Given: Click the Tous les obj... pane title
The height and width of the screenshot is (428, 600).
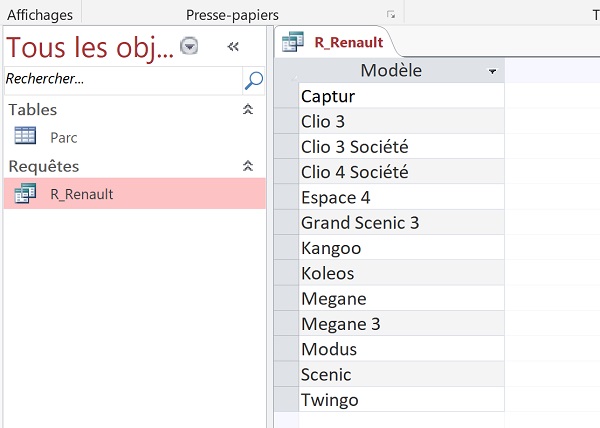Looking at the screenshot, I should pos(90,47).
